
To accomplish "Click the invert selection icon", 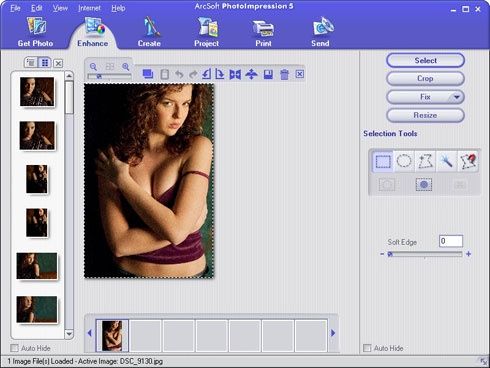I will [424, 184].
